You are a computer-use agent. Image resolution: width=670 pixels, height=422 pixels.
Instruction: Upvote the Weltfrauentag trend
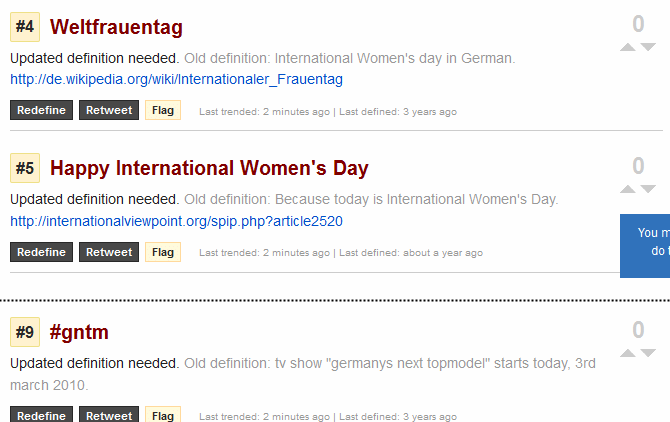[x=628, y=47]
